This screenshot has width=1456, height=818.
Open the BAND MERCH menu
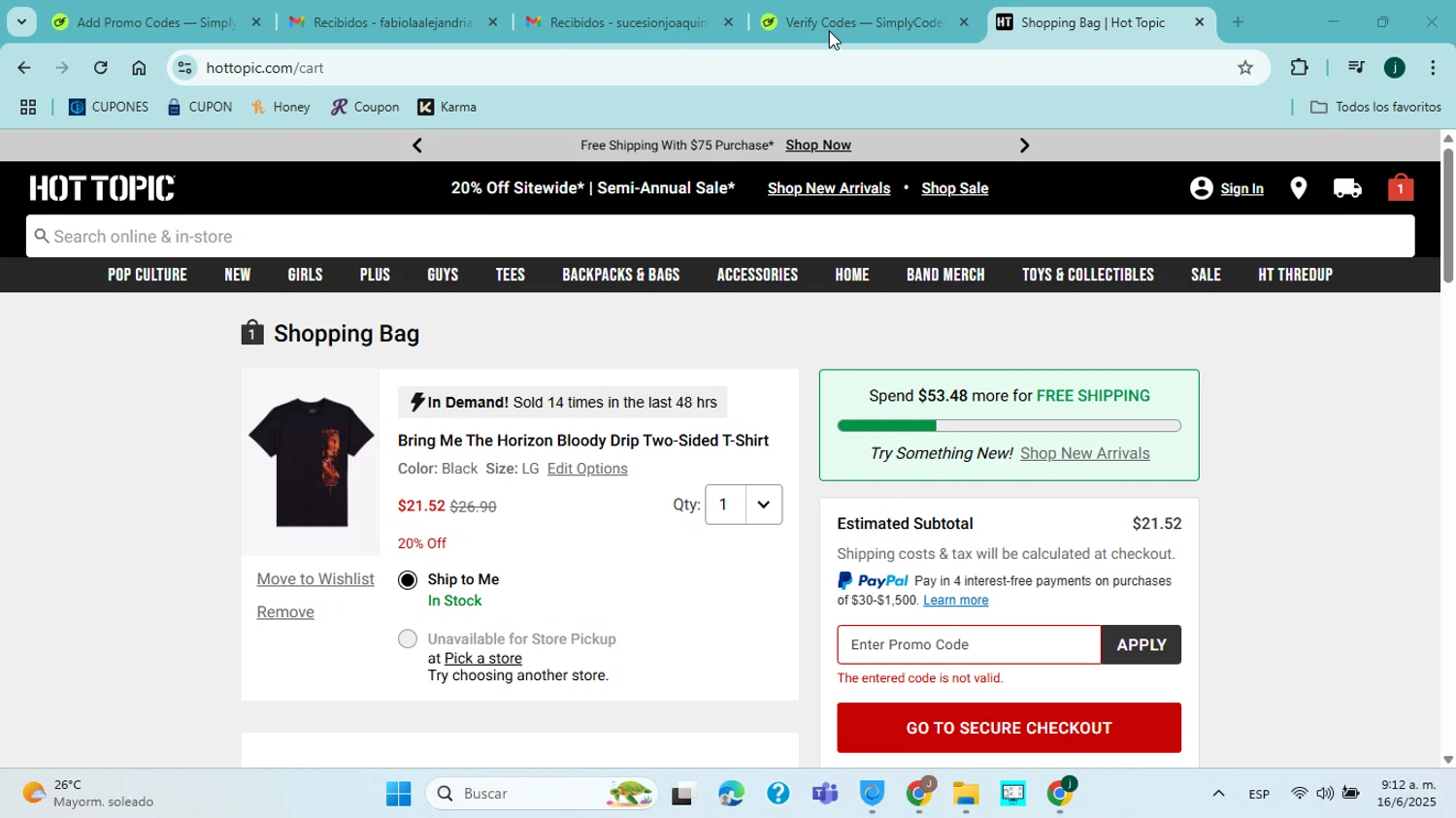[x=945, y=275]
